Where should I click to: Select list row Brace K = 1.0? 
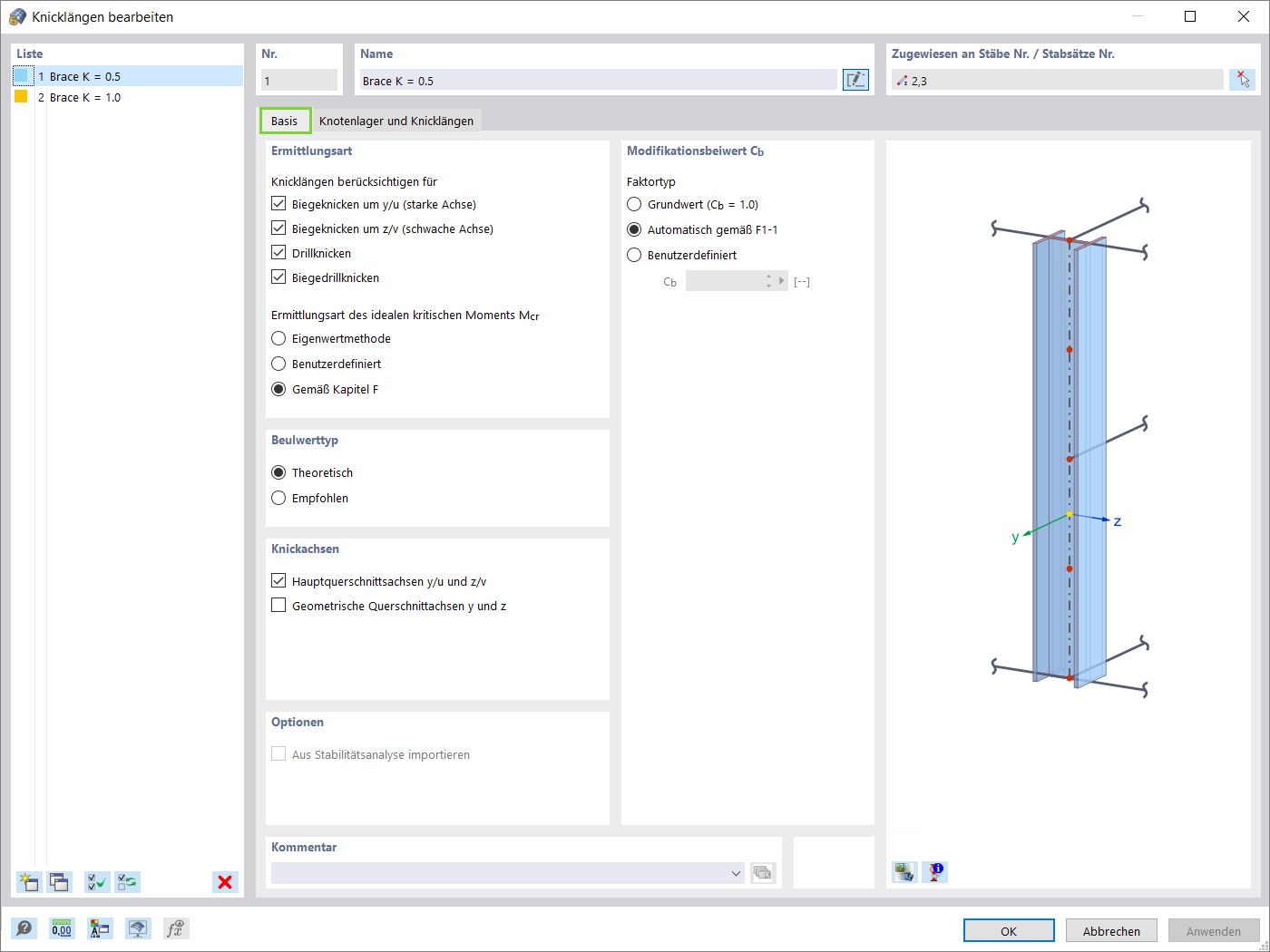click(x=128, y=97)
